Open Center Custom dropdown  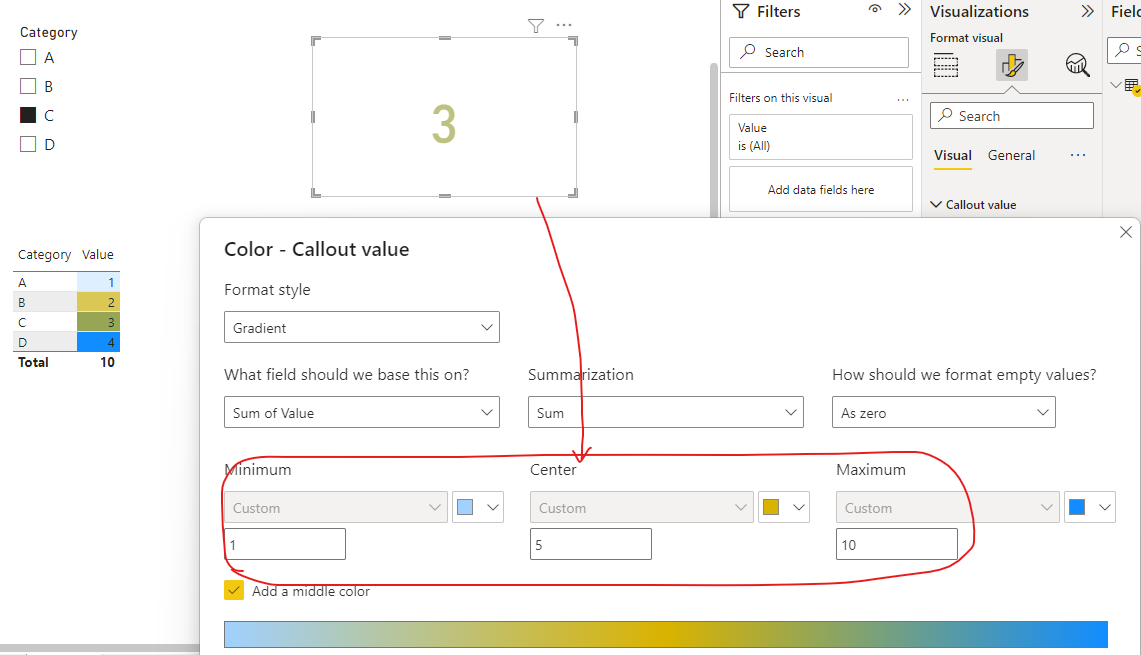pos(641,507)
